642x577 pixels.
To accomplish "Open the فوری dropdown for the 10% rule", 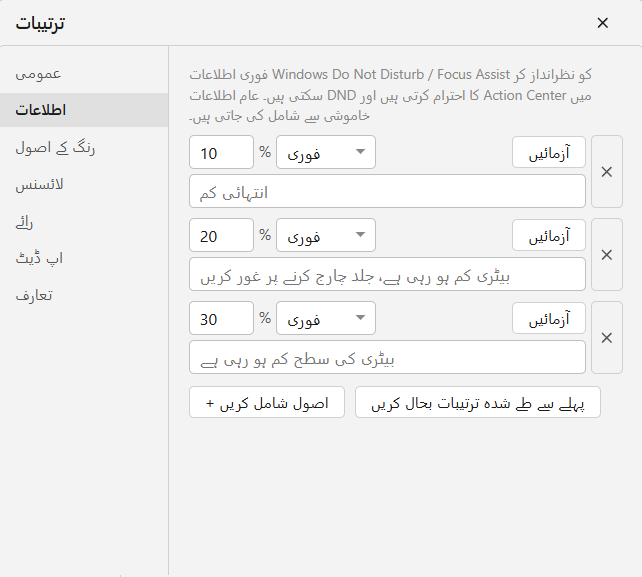I will tap(326, 152).
